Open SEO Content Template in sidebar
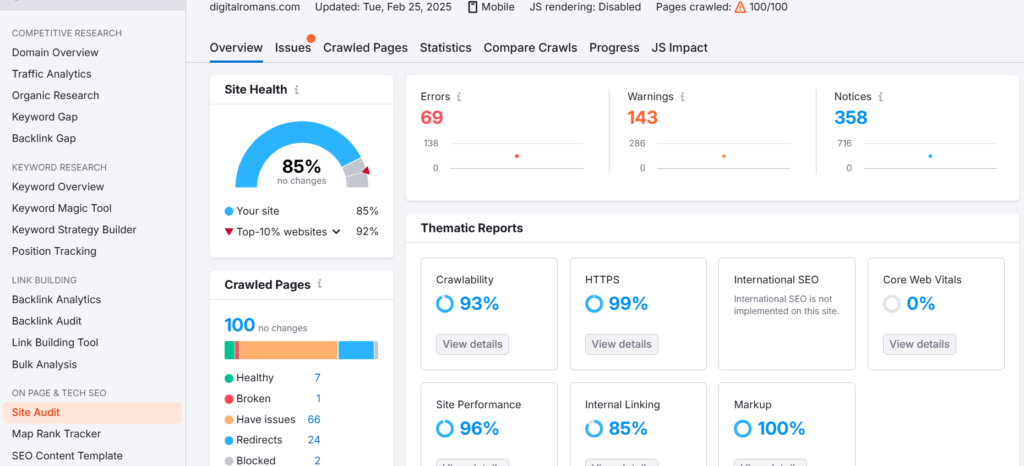 point(67,456)
